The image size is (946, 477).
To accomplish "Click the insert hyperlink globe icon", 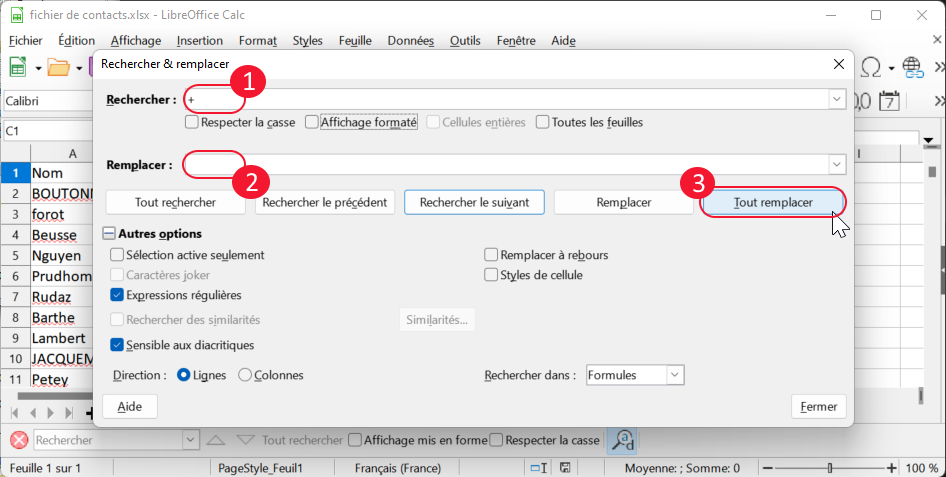I will (912, 67).
